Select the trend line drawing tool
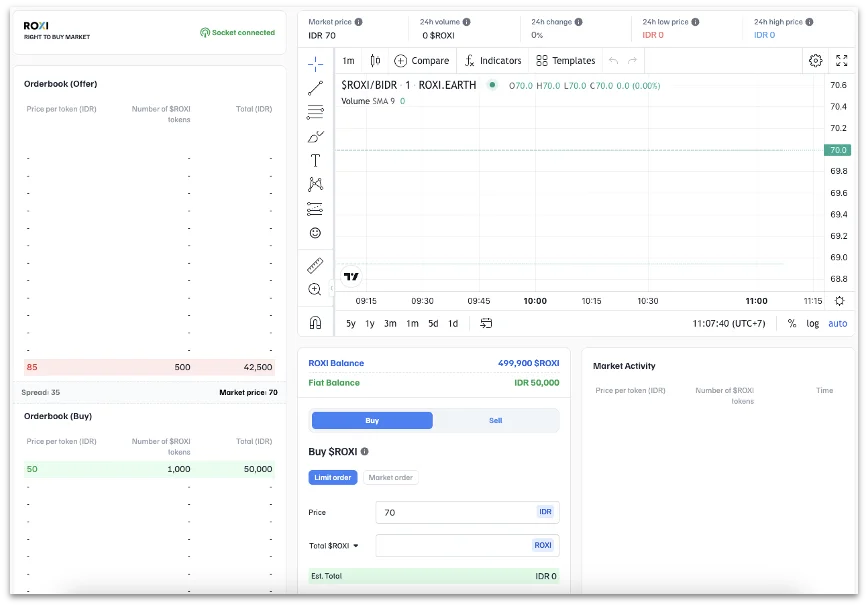This screenshot has height=606, width=868. 315,88
